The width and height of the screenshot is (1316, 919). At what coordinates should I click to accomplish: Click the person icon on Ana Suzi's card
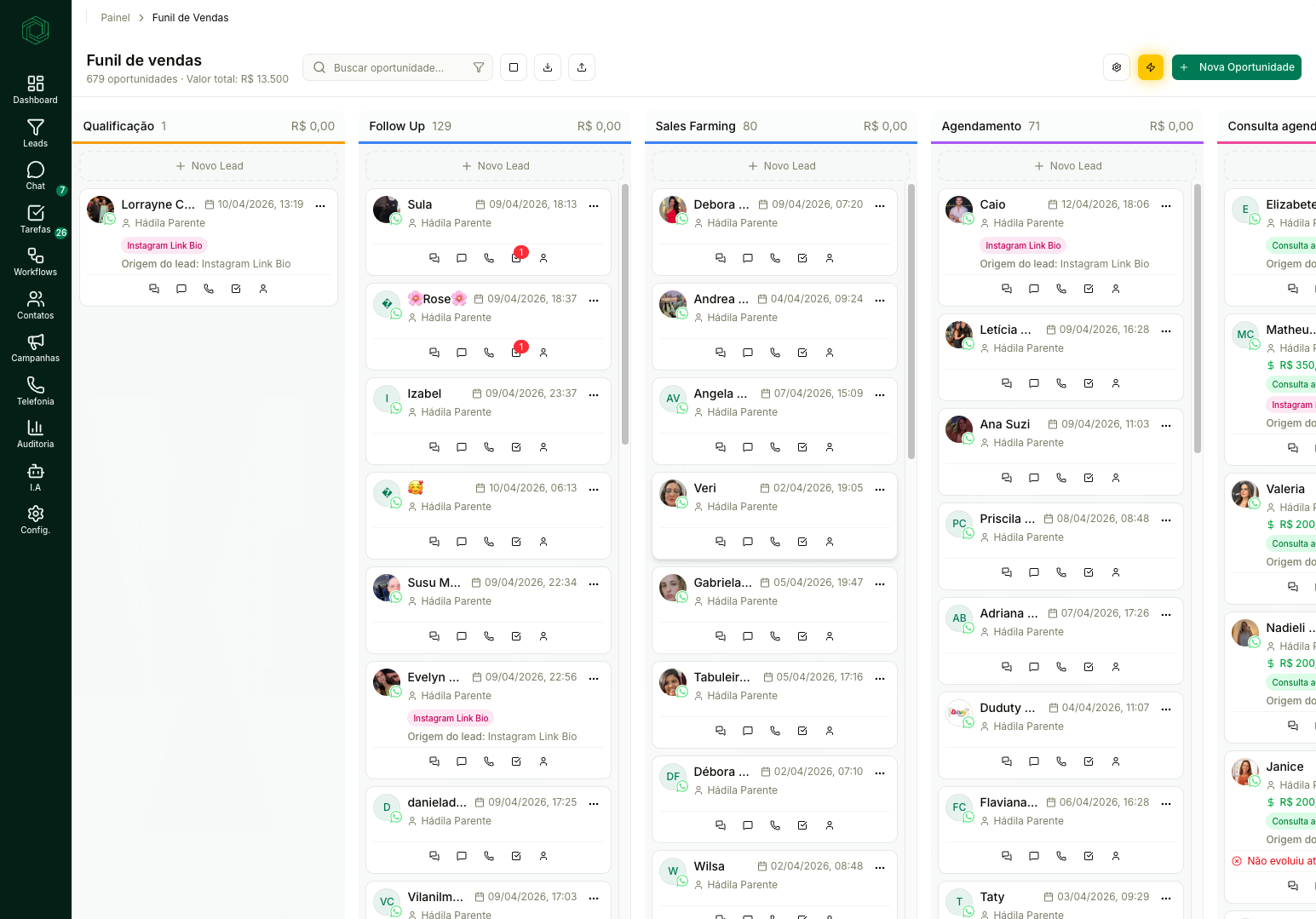1116,478
